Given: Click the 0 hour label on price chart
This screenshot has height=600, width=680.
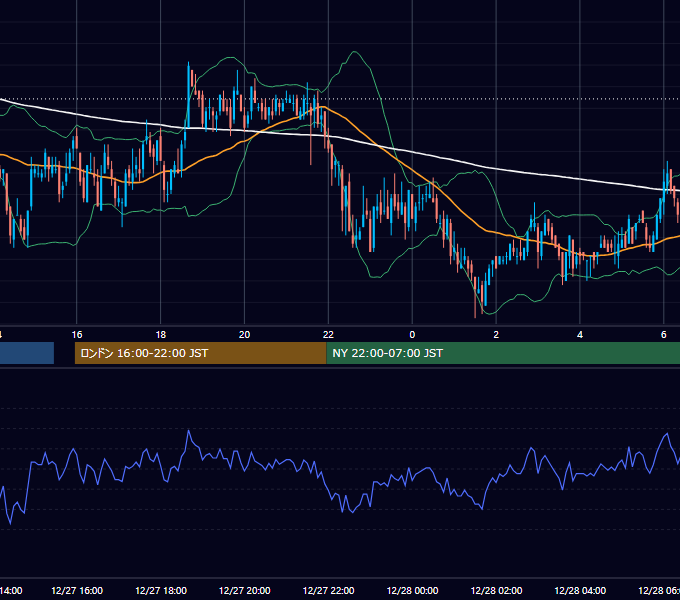Looking at the screenshot, I should pyautogui.click(x=412, y=335).
